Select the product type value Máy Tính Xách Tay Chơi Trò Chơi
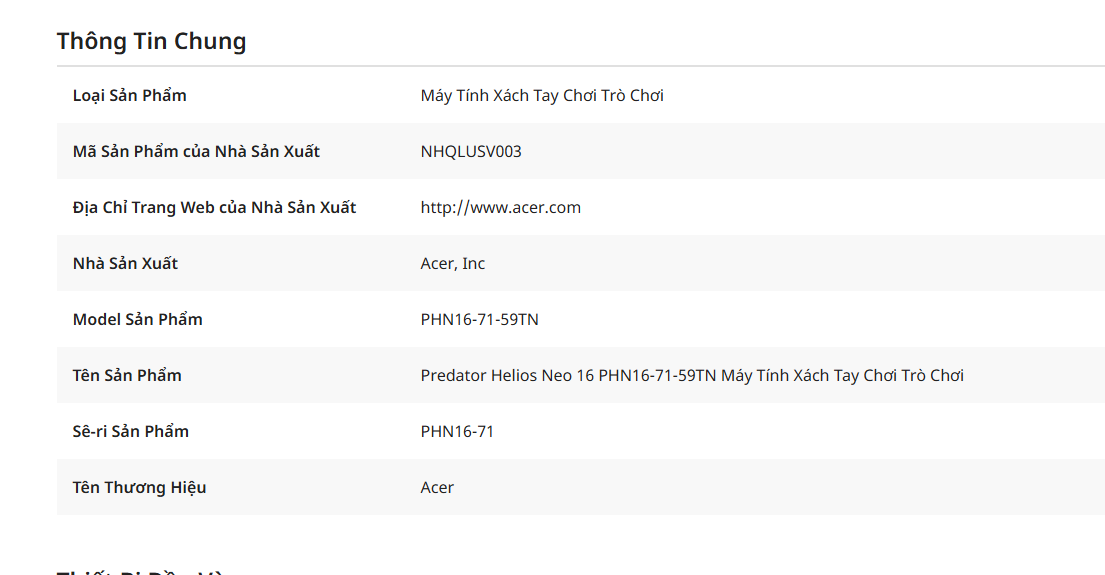The height and width of the screenshot is (575, 1105). 542,96
